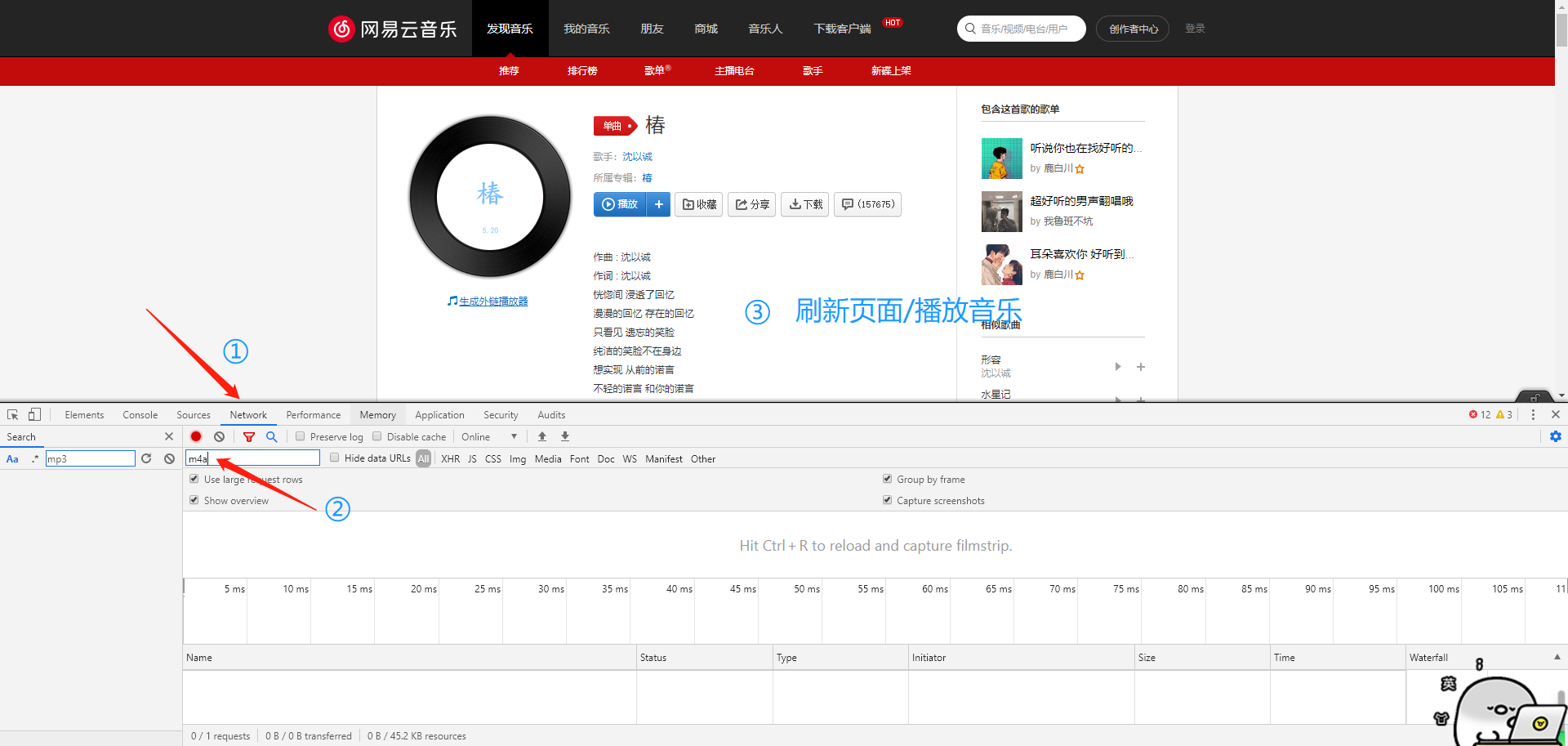Open the Performance tab

(x=314, y=414)
